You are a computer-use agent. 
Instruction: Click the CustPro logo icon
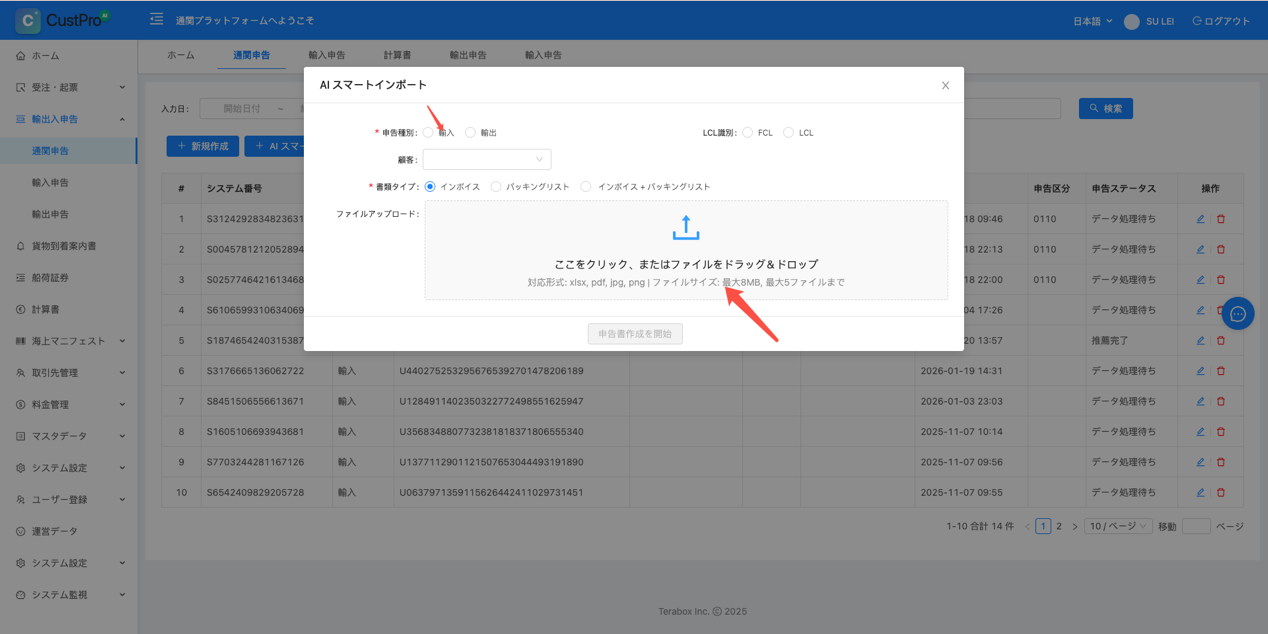(x=28, y=20)
